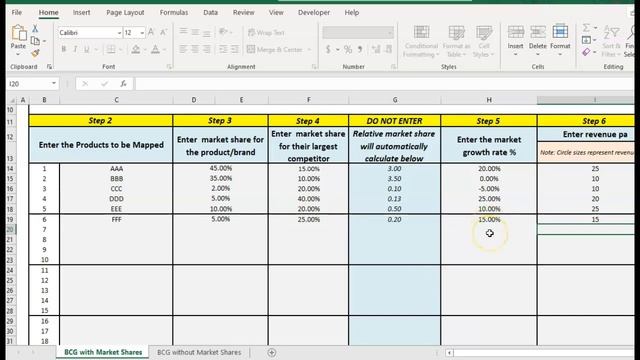This screenshot has height=360, width=640.
Task: Open the Number dialog launcher
Action: (x=394, y=67)
